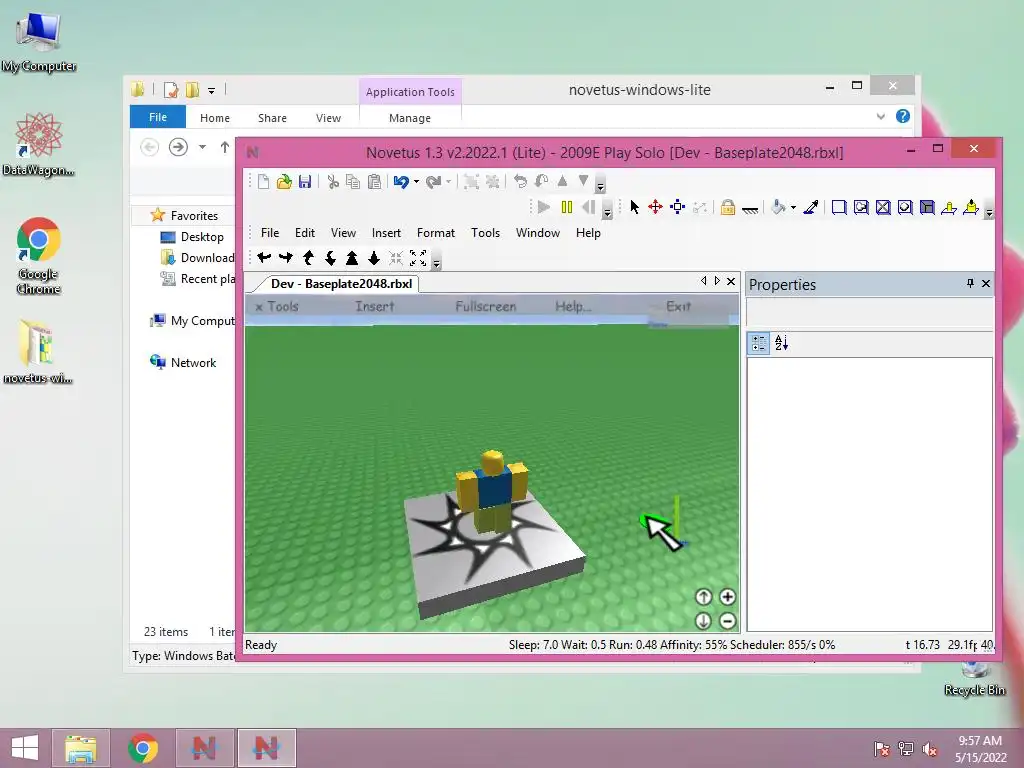1024x768 pixels.
Task: Click Tools in the in-game top bar
Action: (282, 306)
